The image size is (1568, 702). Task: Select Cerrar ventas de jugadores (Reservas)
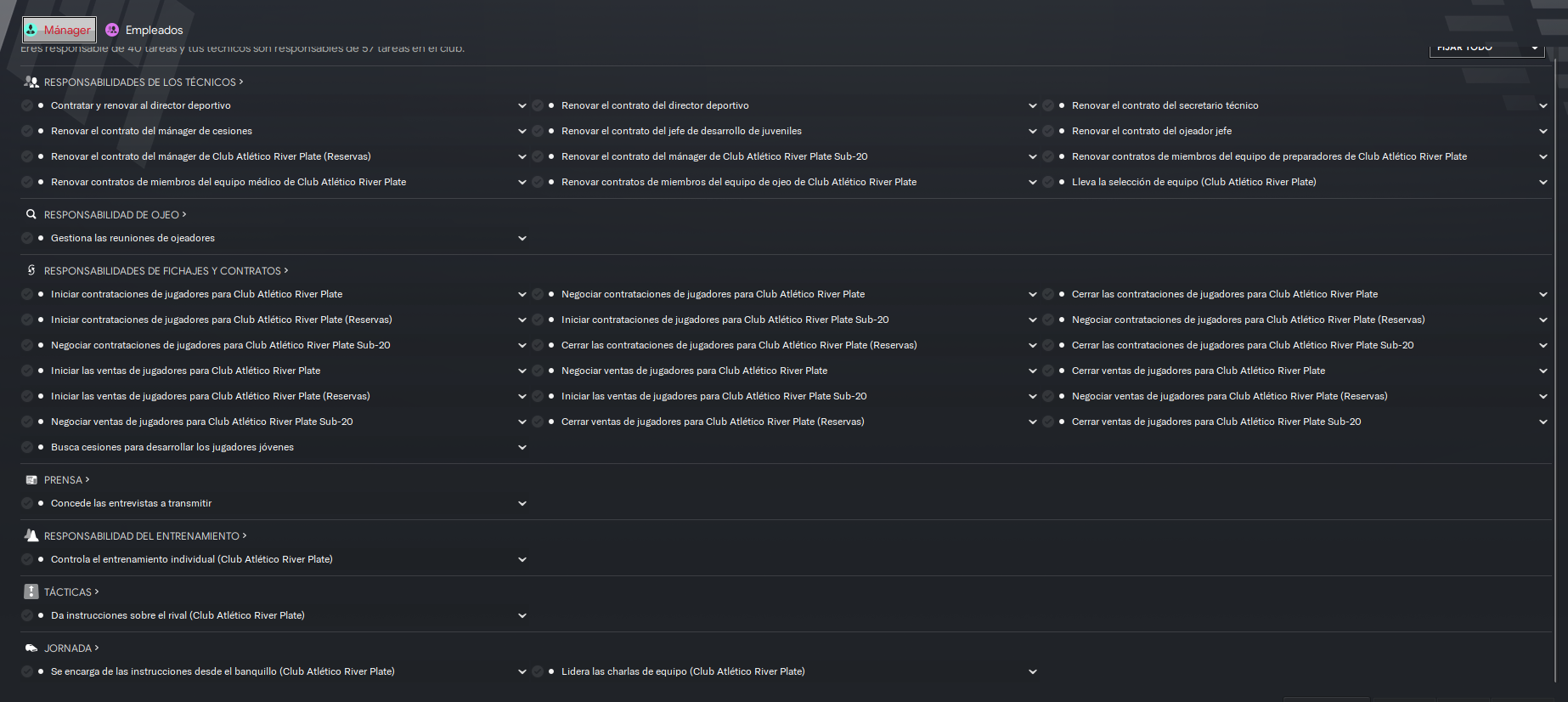click(713, 422)
